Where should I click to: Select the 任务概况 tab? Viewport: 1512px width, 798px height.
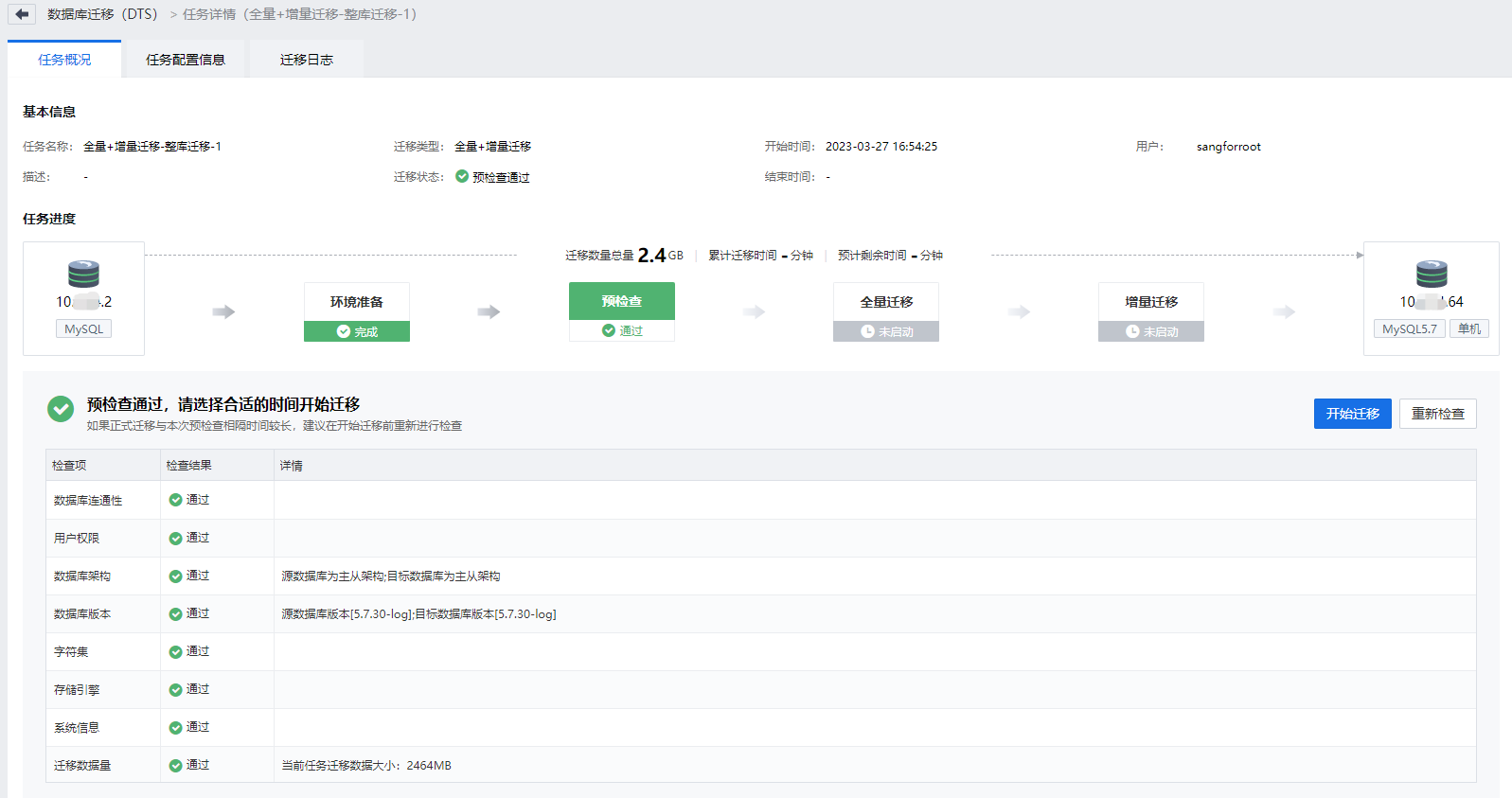[64, 60]
